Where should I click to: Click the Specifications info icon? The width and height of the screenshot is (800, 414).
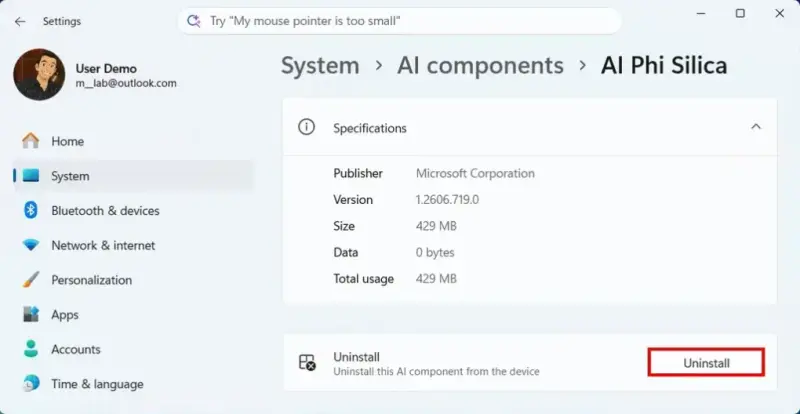click(x=306, y=128)
